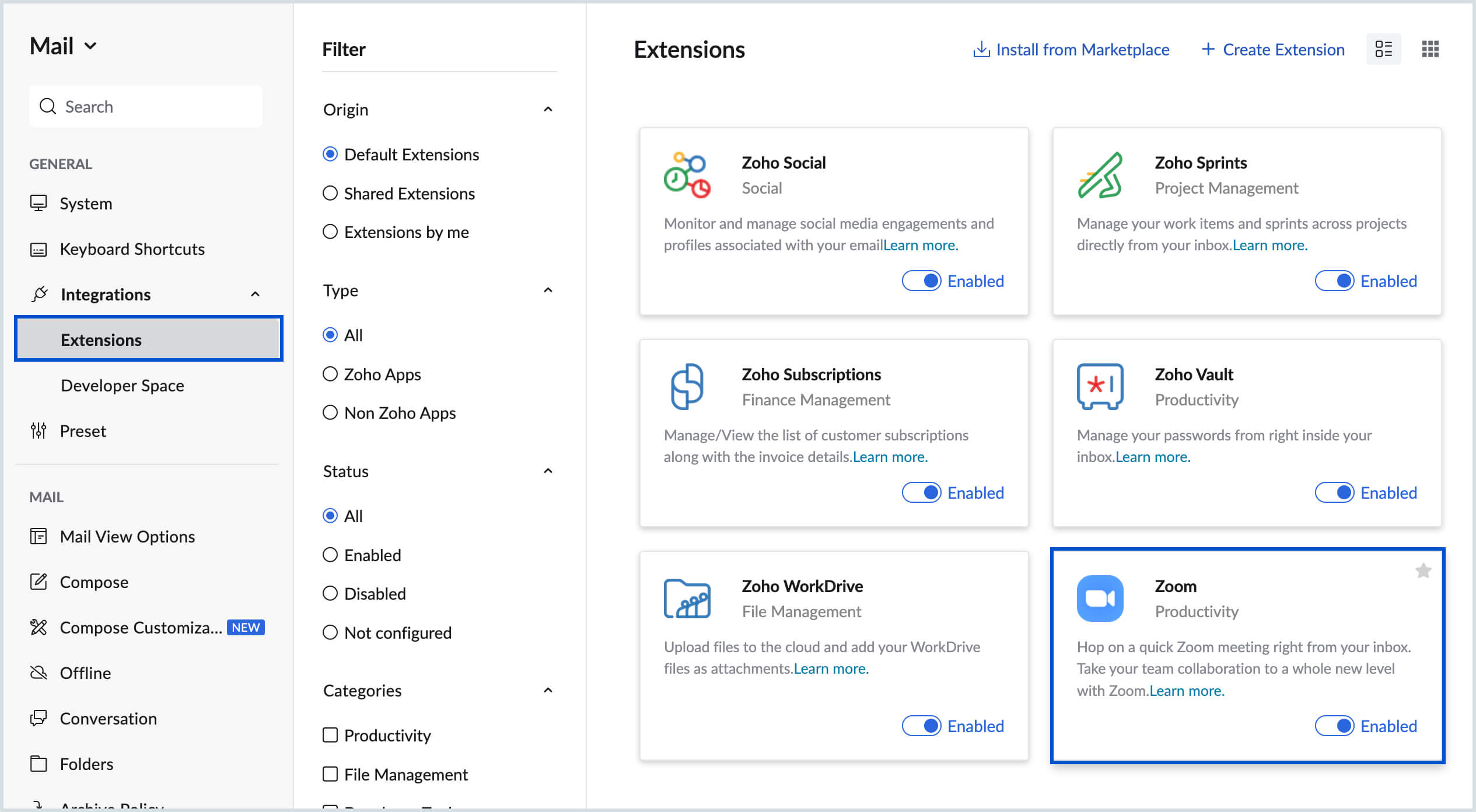The image size is (1476, 812).
Task: Open Keyboard Shortcuts settings
Action: pos(132,249)
